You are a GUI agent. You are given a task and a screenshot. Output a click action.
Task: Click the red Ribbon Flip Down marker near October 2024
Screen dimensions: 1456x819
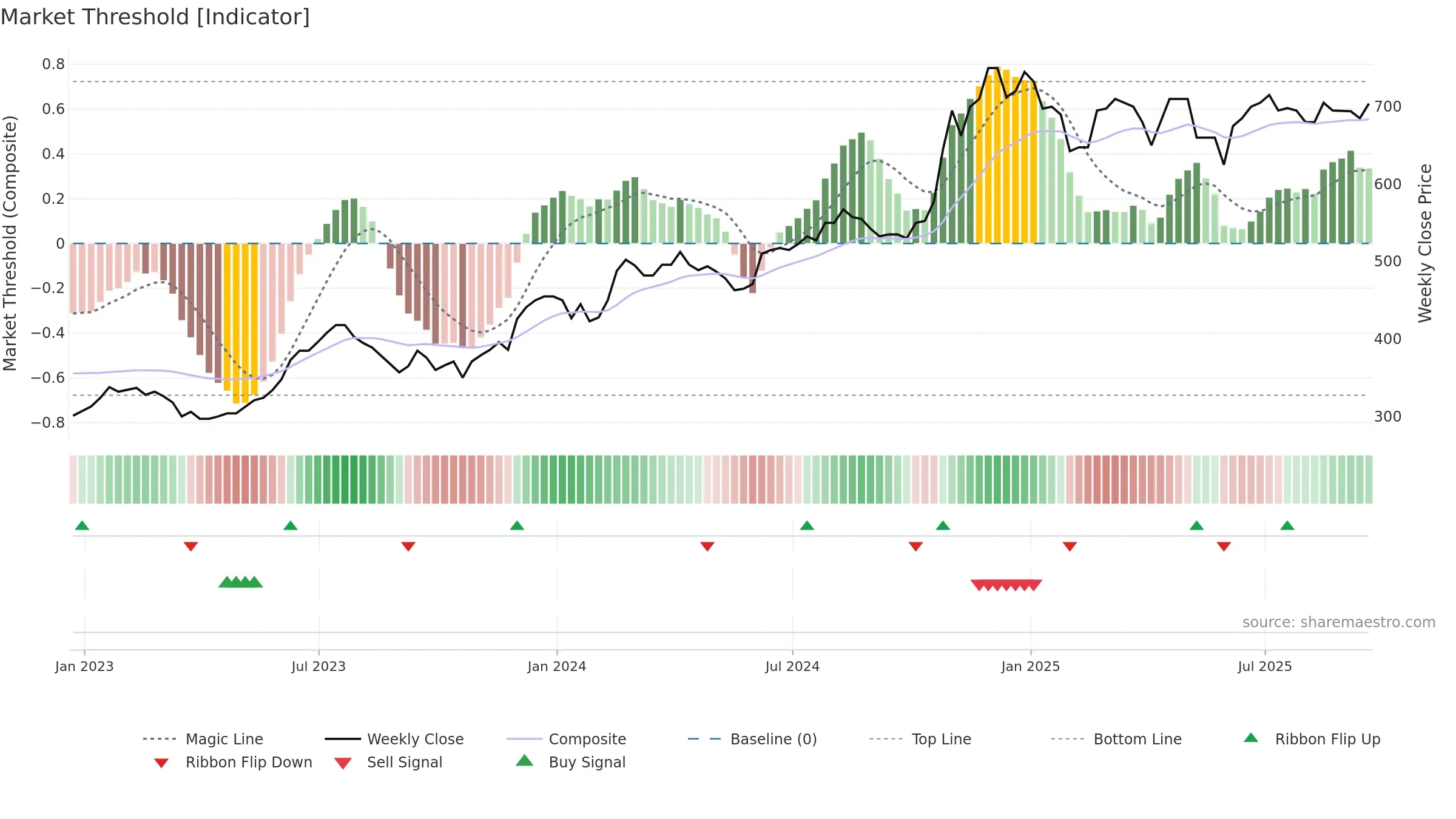pyautogui.click(x=916, y=547)
